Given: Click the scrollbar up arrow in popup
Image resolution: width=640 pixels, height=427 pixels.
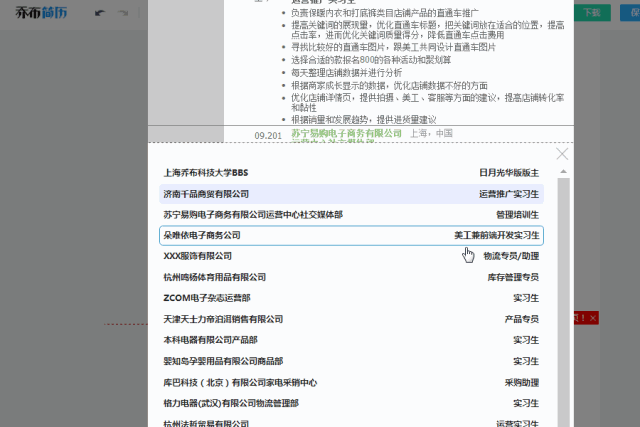Looking at the screenshot, I should click(562, 171).
